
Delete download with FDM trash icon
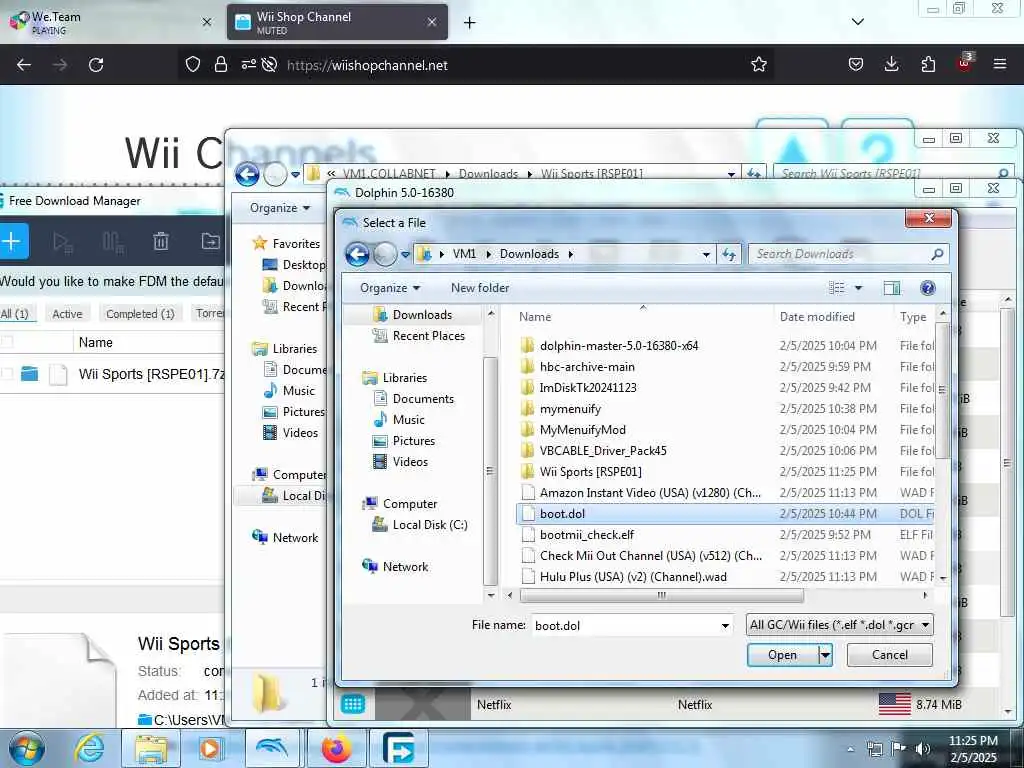(x=161, y=242)
